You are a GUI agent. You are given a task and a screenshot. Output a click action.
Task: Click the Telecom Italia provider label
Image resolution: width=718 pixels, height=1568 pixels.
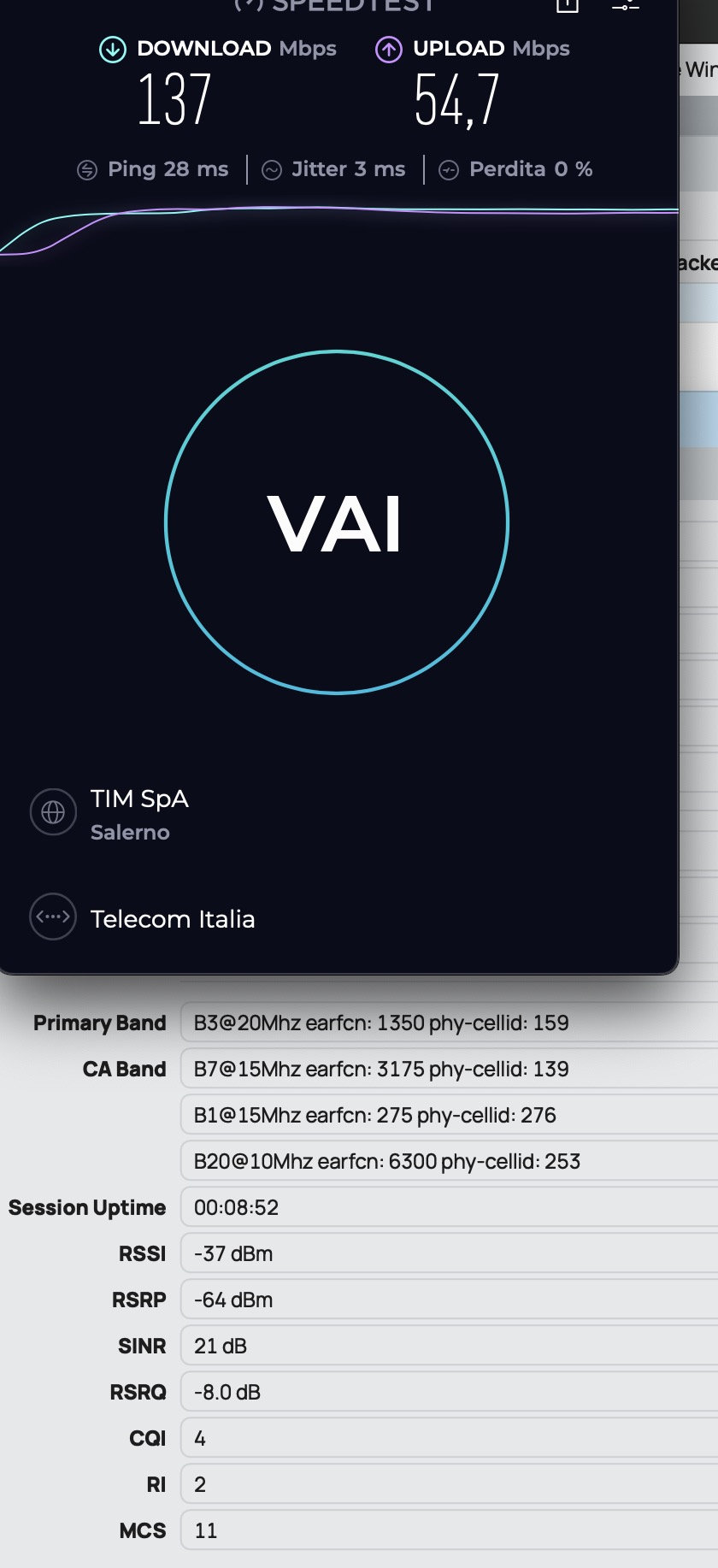(x=173, y=919)
